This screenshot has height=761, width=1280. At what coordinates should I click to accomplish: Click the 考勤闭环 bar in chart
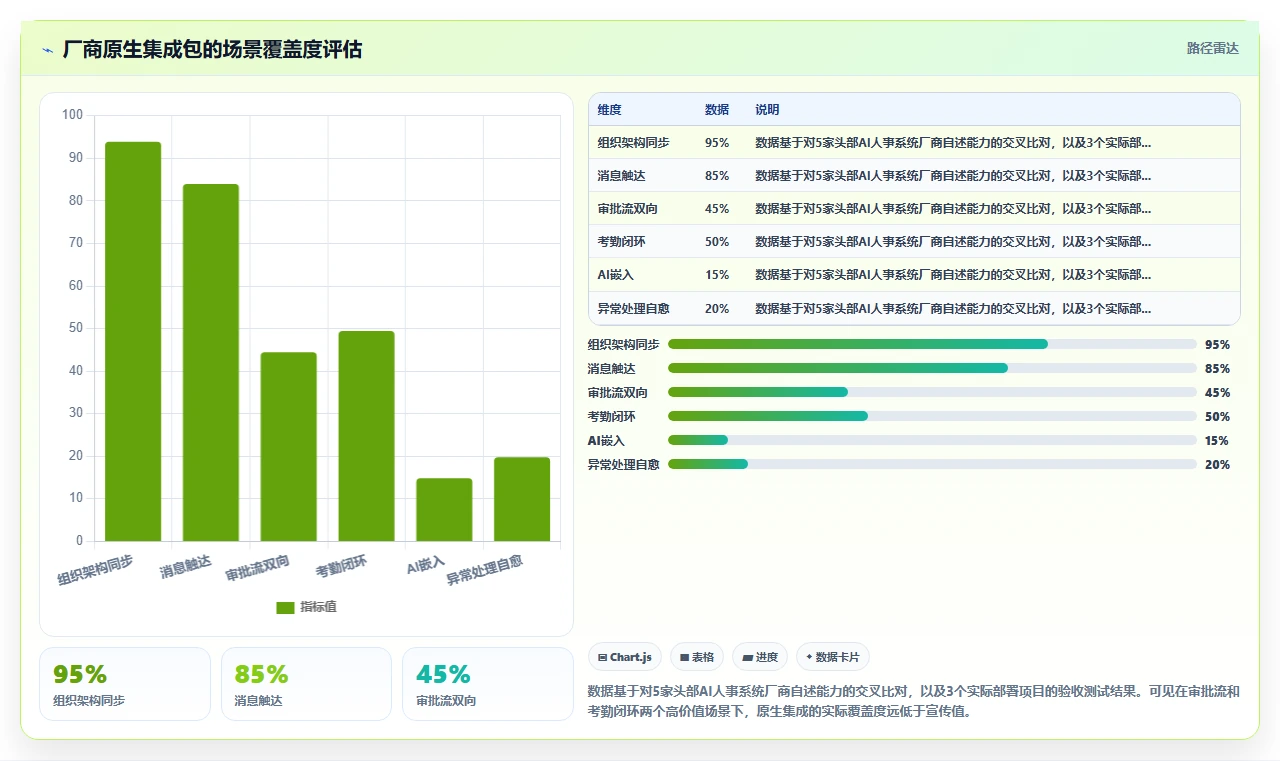(366, 436)
